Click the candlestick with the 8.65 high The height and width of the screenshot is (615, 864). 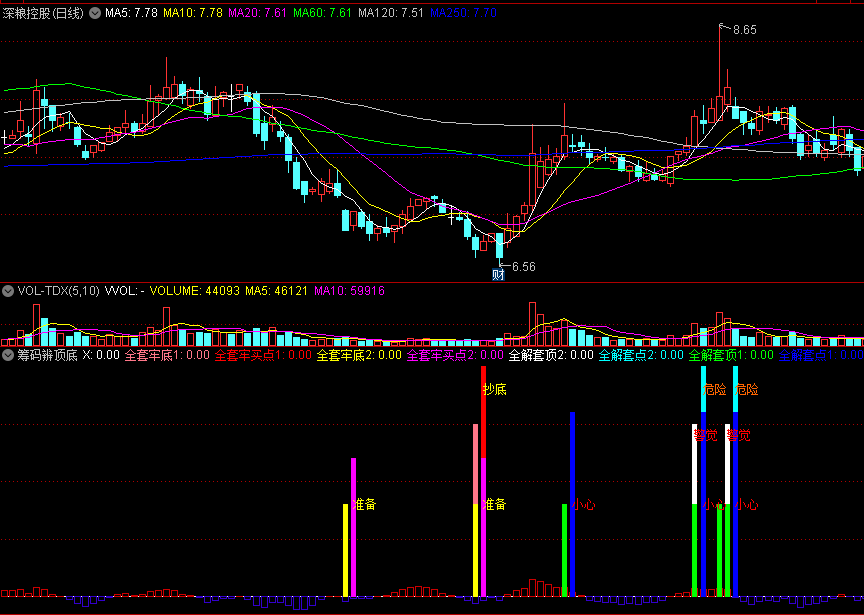tap(720, 74)
